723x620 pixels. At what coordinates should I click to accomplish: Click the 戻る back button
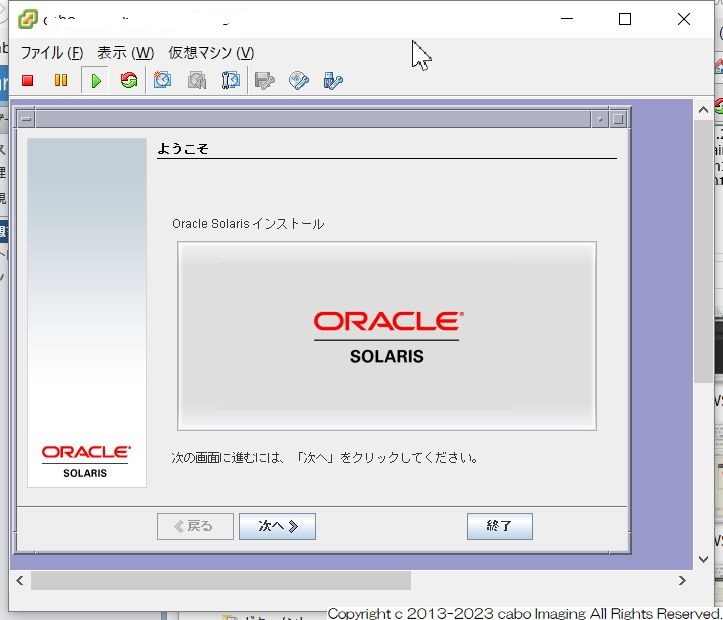(195, 526)
